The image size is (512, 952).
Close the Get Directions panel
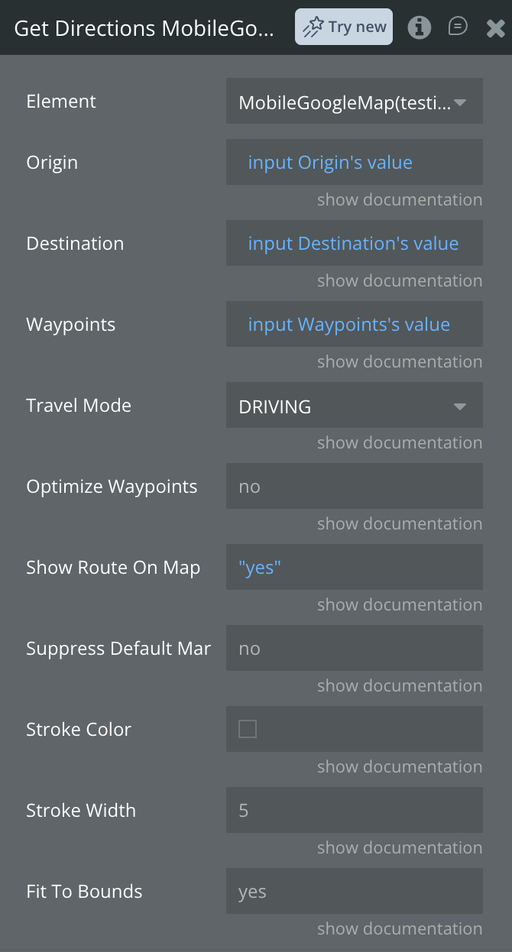click(496, 27)
